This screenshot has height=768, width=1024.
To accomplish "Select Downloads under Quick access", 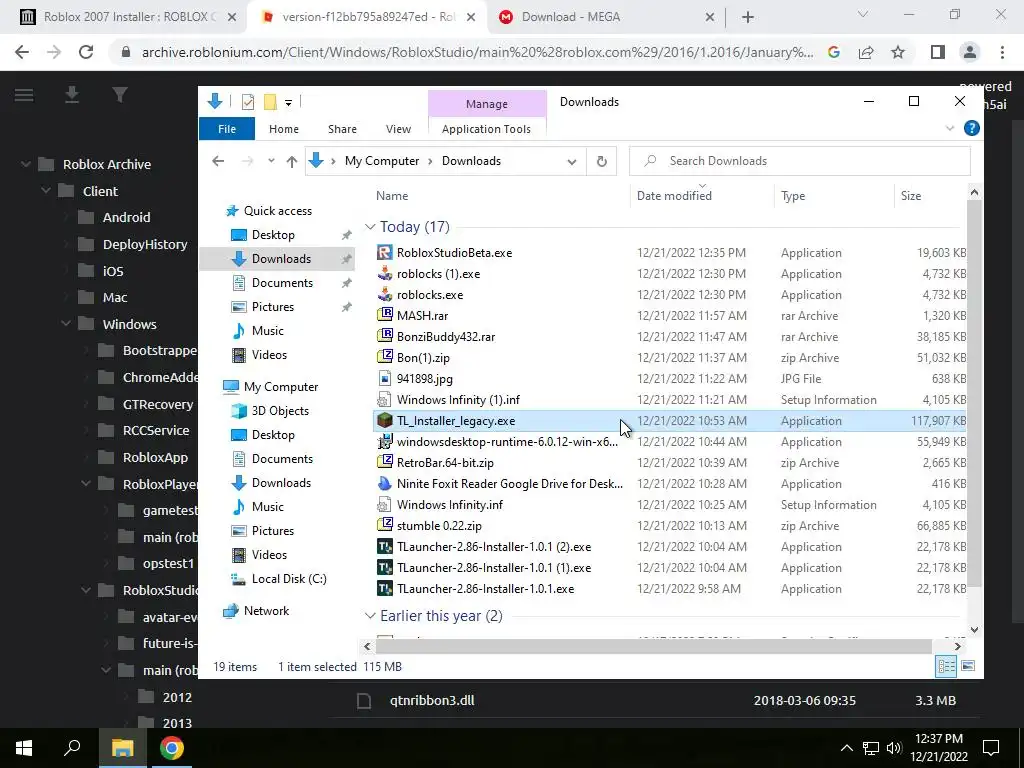I will click(x=276, y=259).
